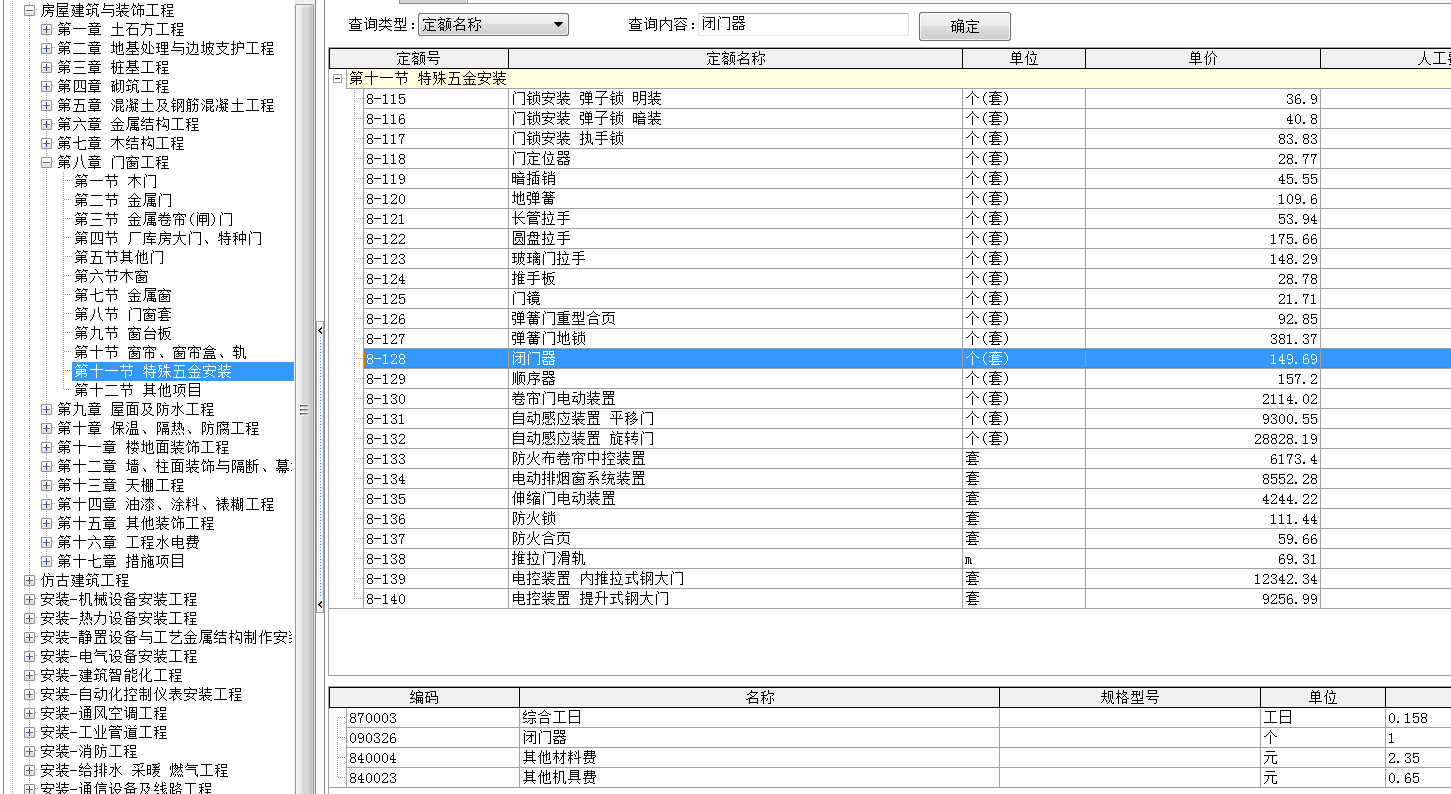Select 弹簧门地锁 row

(907, 339)
